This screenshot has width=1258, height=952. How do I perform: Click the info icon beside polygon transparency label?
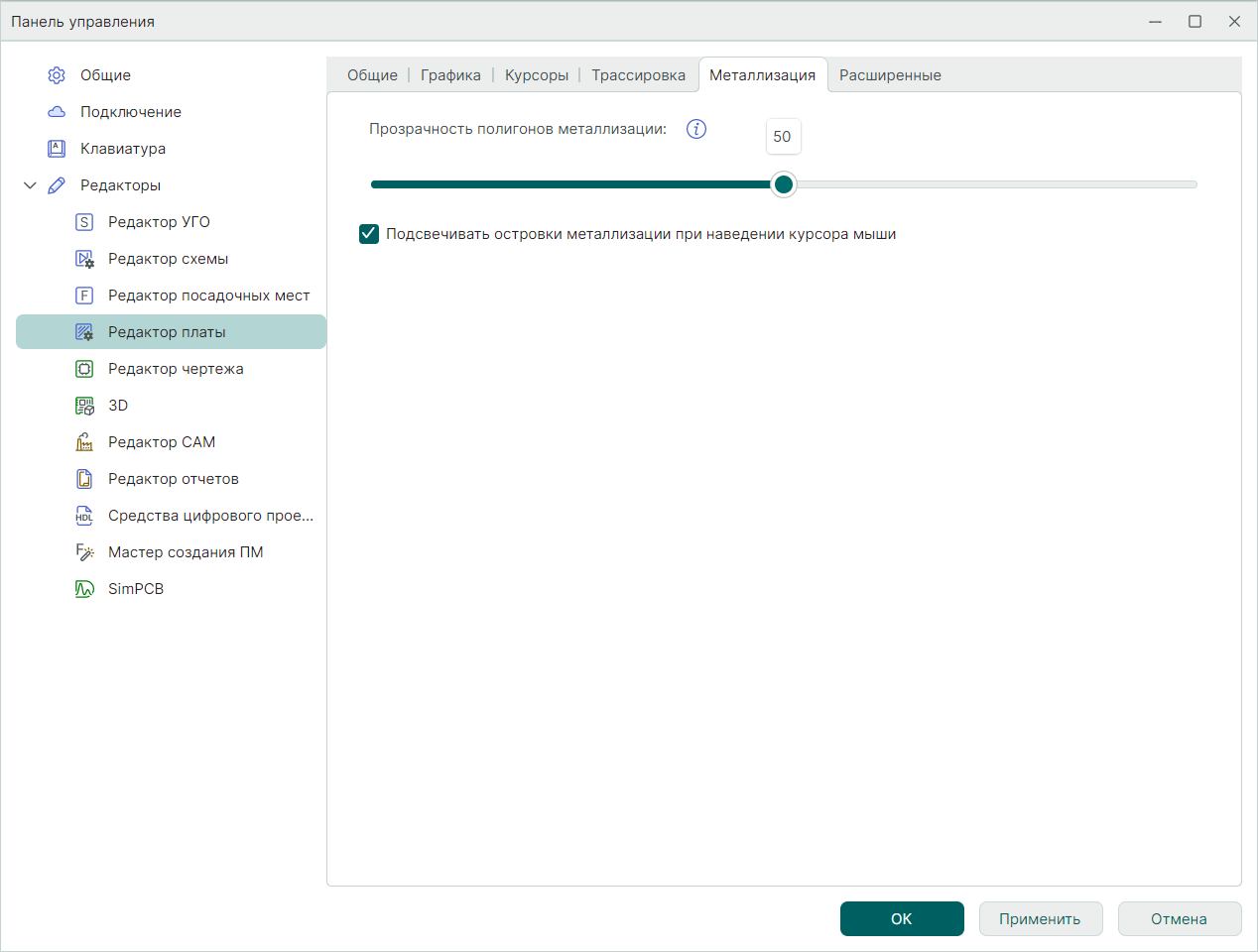(x=696, y=129)
